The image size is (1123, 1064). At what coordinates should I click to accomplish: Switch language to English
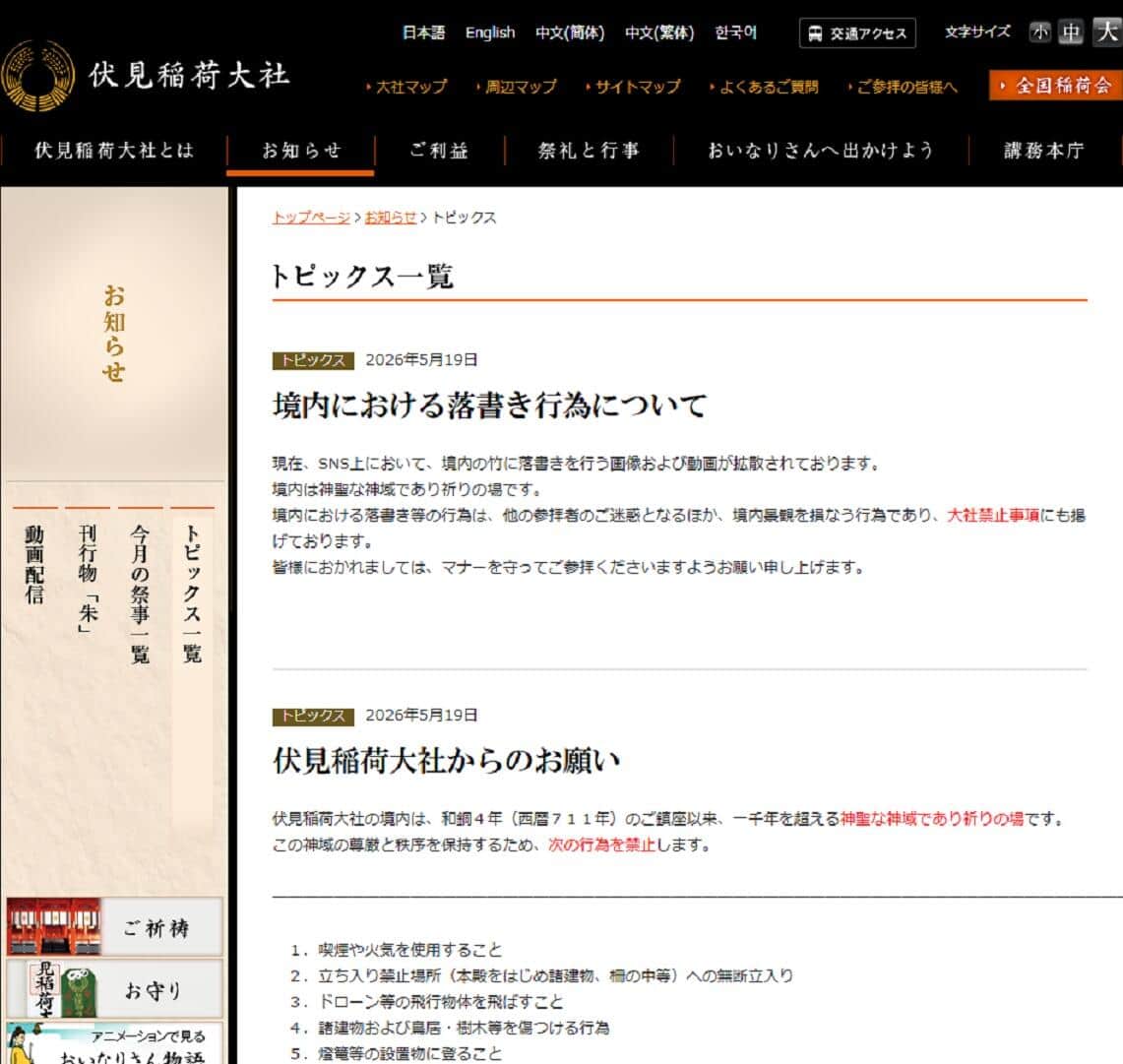pyautogui.click(x=490, y=32)
